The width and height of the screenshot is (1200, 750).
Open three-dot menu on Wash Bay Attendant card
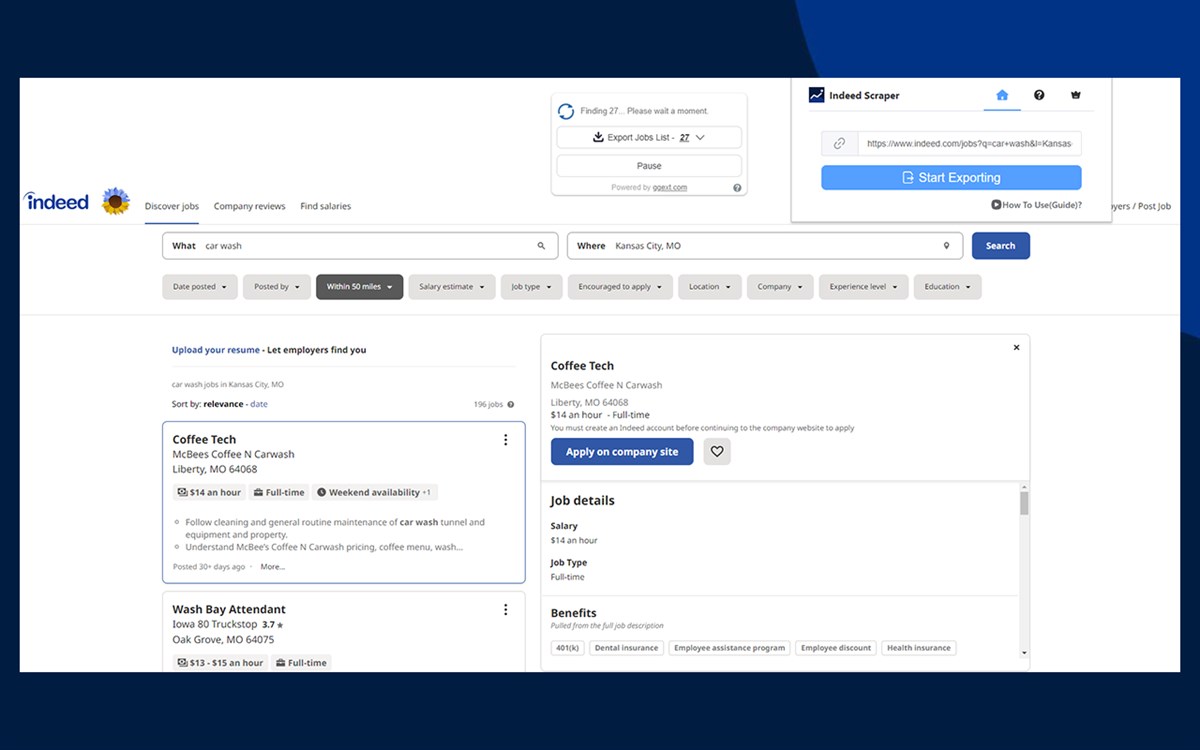click(x=505, y=610)
